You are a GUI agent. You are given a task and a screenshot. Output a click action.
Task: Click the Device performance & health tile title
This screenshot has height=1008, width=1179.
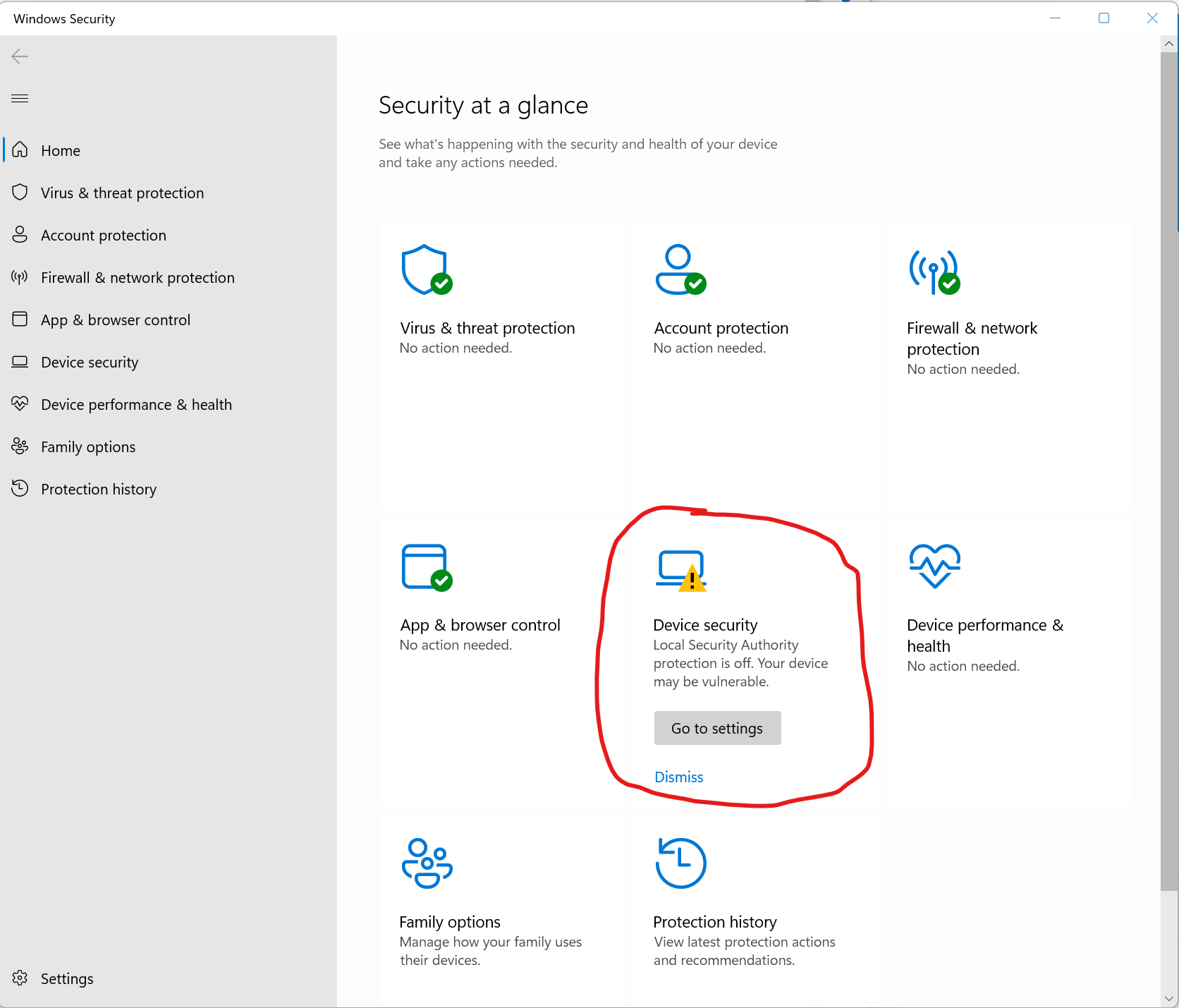tap(985, 636)
